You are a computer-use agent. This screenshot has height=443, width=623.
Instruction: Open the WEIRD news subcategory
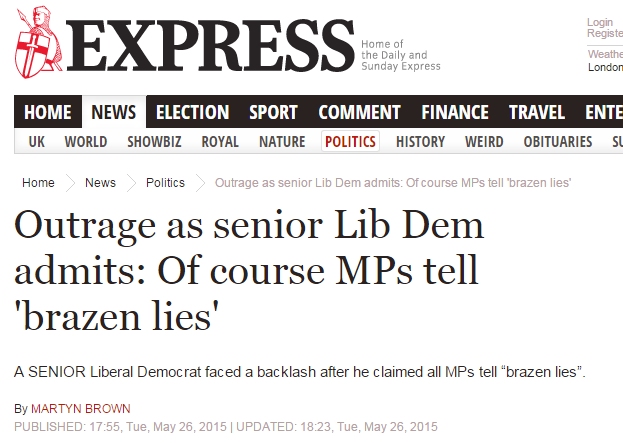pos(484,141)
